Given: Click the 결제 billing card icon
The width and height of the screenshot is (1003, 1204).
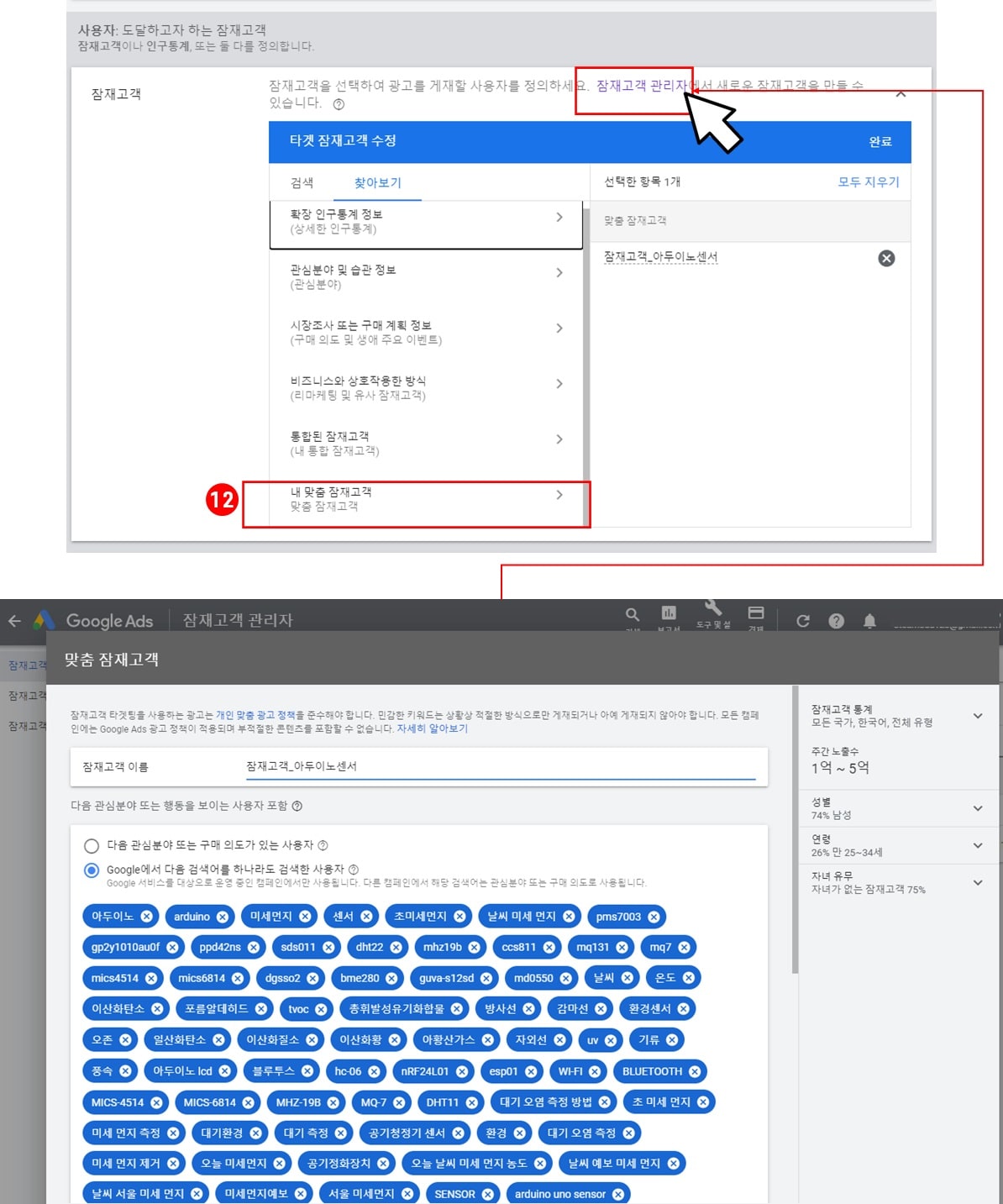Looking at the screenshot, I should click(x=755, y=613).
